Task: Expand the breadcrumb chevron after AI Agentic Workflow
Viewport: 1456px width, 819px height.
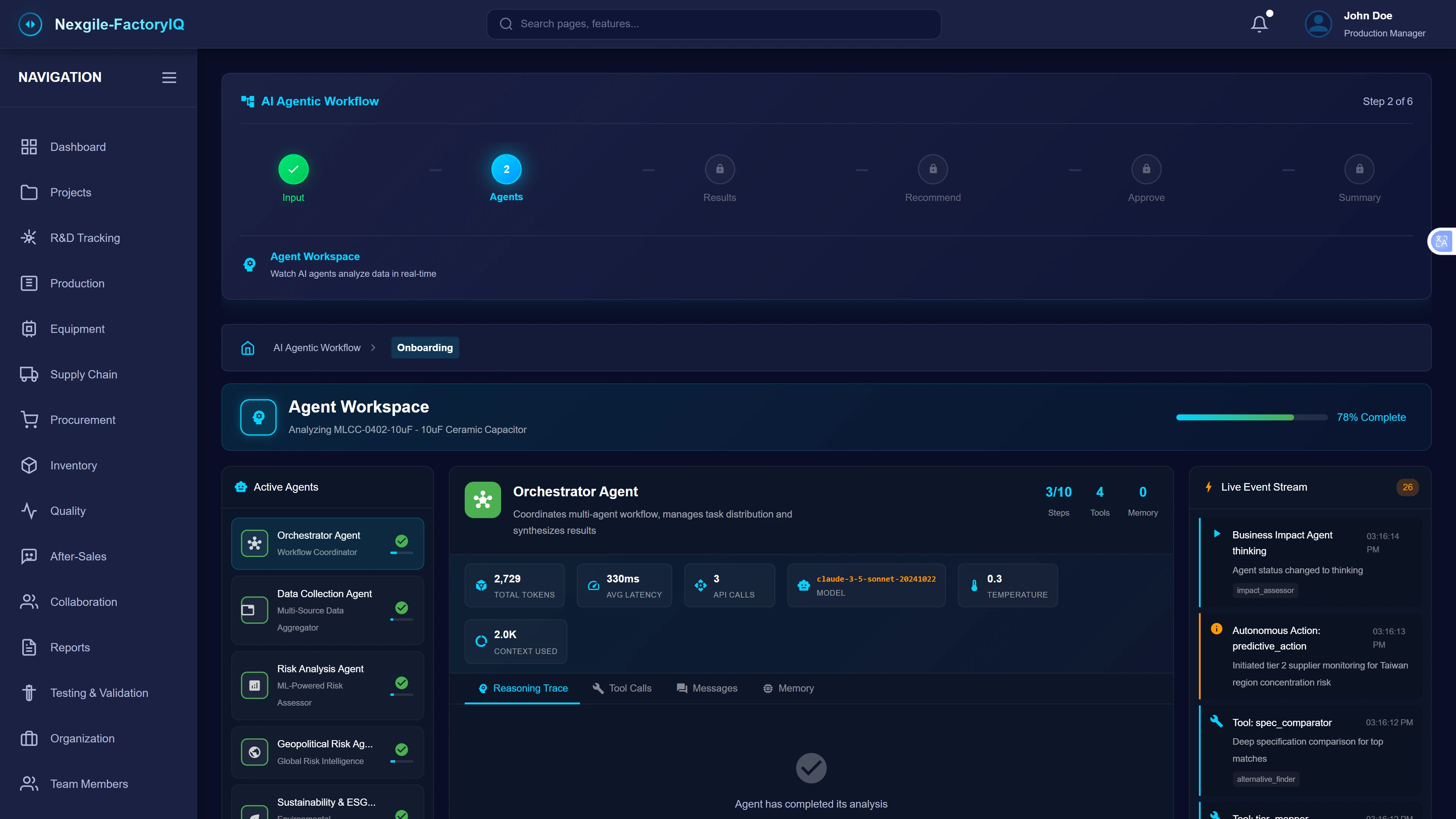Action: tap(373, 348)
